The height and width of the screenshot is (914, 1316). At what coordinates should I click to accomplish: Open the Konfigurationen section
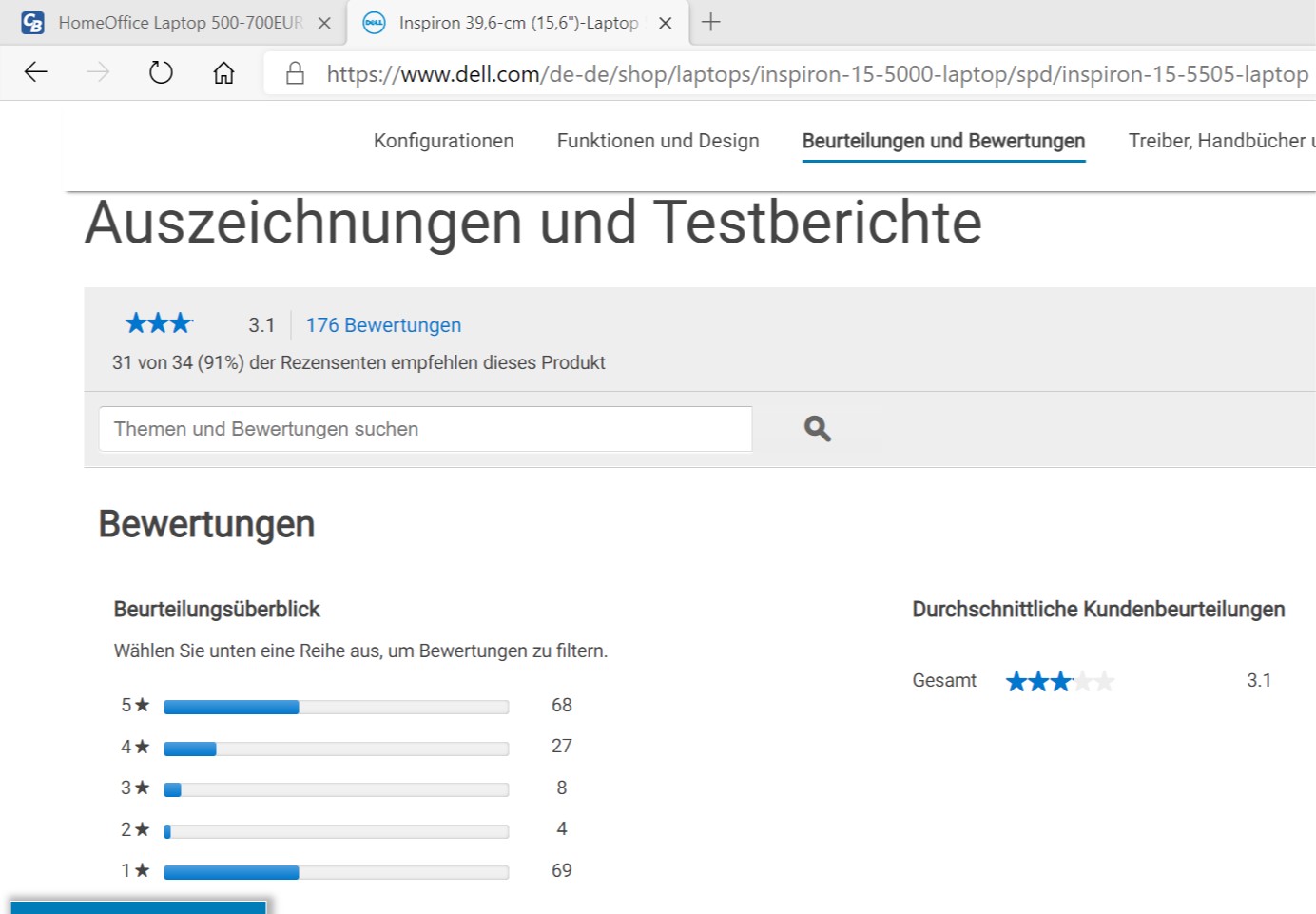coord(443,141)
